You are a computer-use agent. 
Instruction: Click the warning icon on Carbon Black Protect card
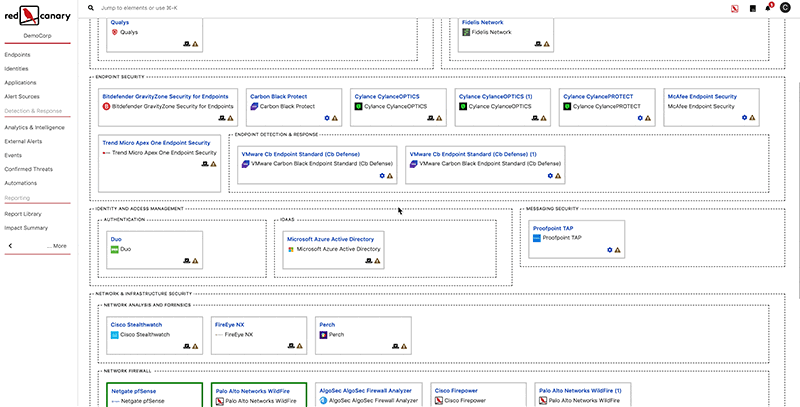pyautogui.click(x=335, y=118)
